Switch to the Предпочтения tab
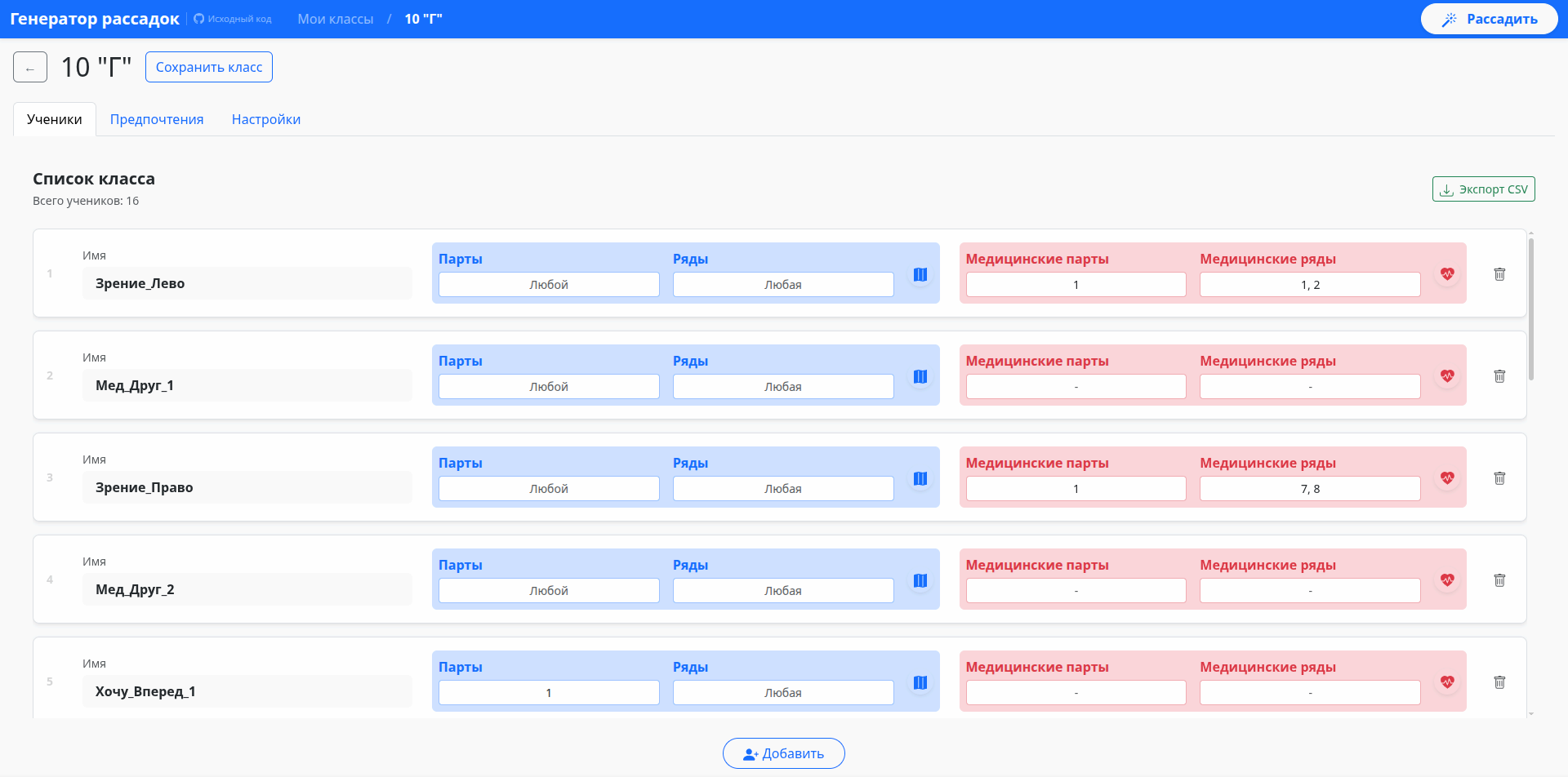This screenshot has height=777, width=1568. point(157,119)
